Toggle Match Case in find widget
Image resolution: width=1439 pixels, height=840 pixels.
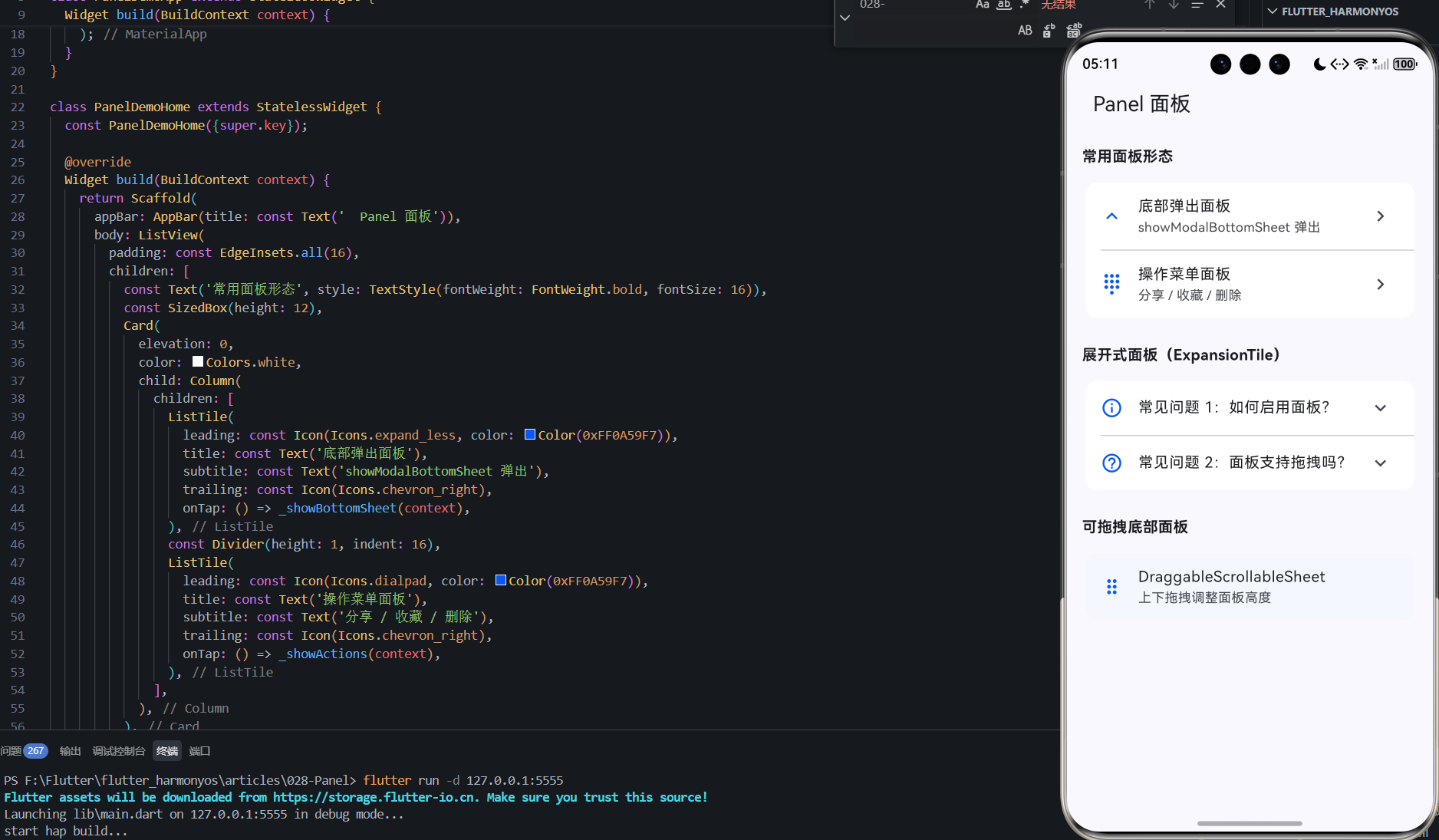[982, 5]
